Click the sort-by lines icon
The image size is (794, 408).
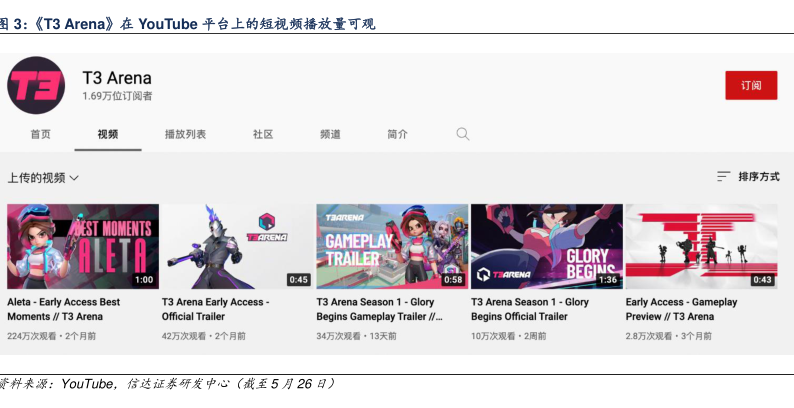(x=724, y=177)
